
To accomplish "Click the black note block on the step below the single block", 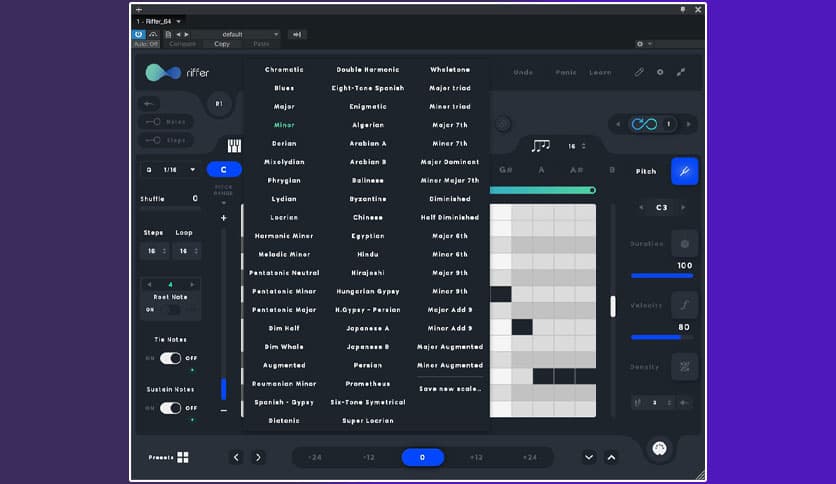I will point(522,327).
